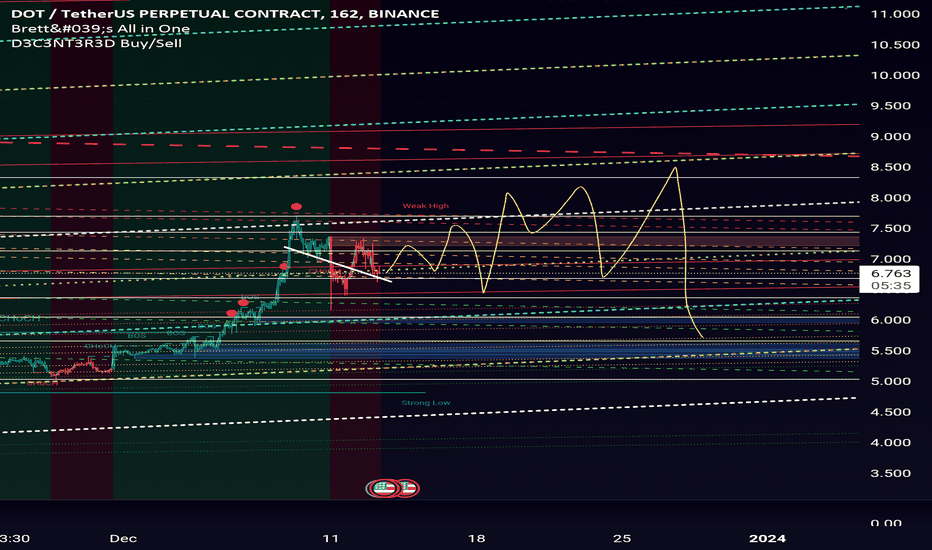
Task: Click the 5.500 price axis label
Action: coord(890,351)
